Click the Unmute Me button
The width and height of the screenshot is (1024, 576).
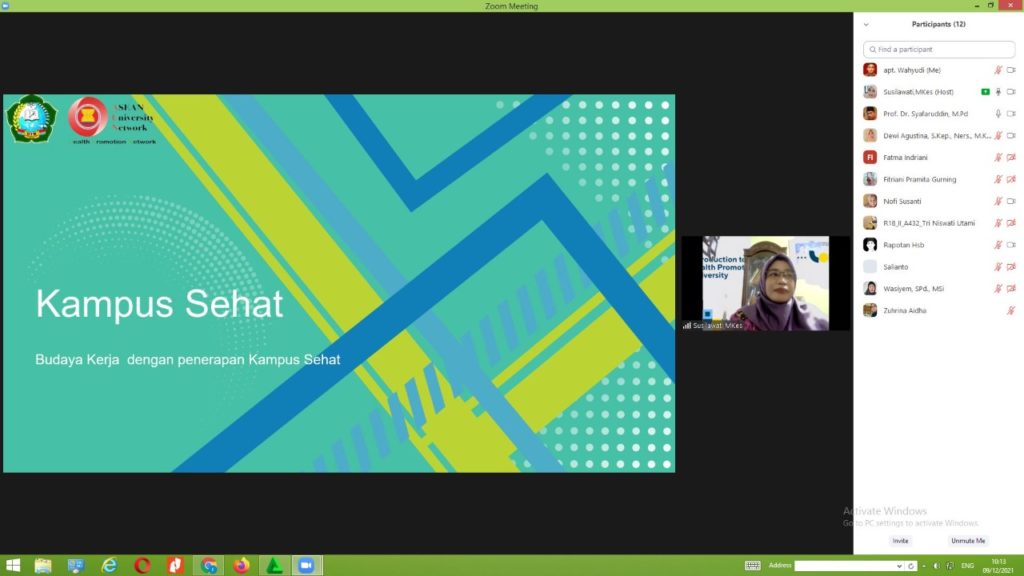[968, 541]
